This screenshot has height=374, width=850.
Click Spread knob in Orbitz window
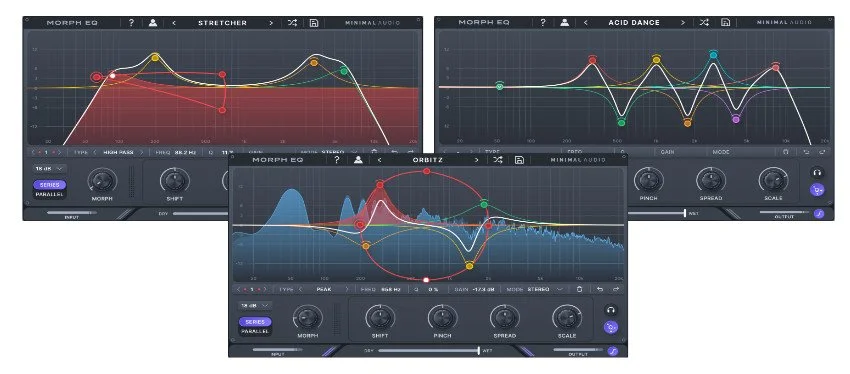pos(505,317)
